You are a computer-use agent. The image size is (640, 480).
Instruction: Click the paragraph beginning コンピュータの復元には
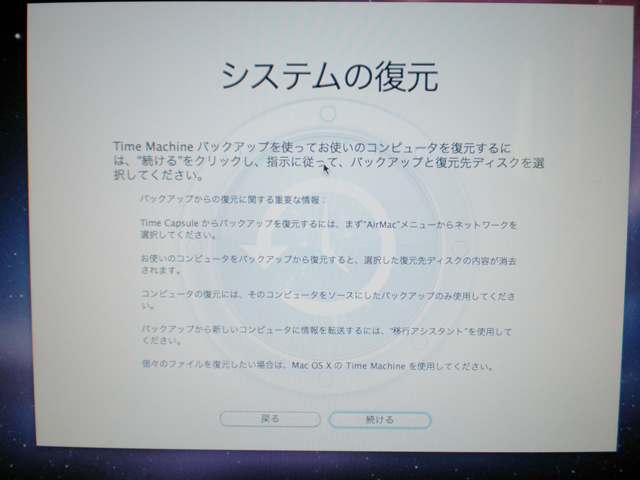tap(328, 300)
